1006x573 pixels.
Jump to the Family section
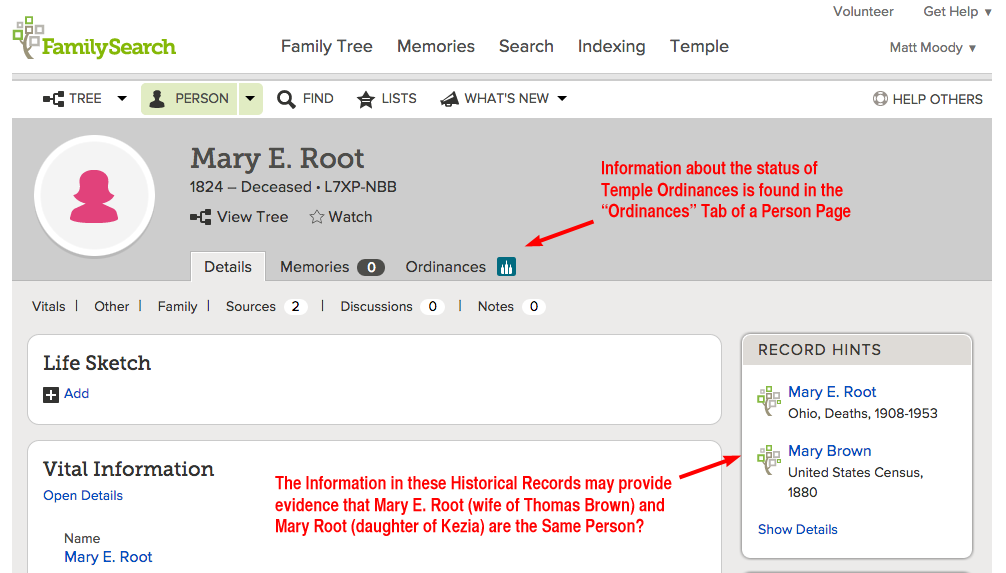(x=178, y=307)
